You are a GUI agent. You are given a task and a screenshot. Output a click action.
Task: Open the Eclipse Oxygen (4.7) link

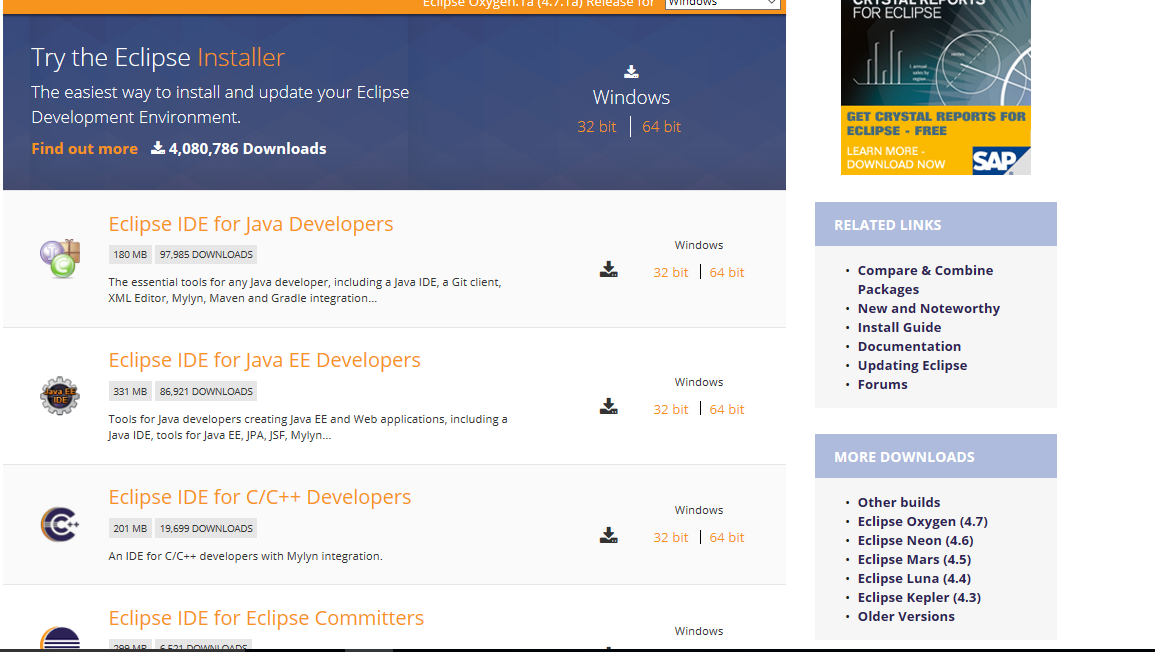923,522
